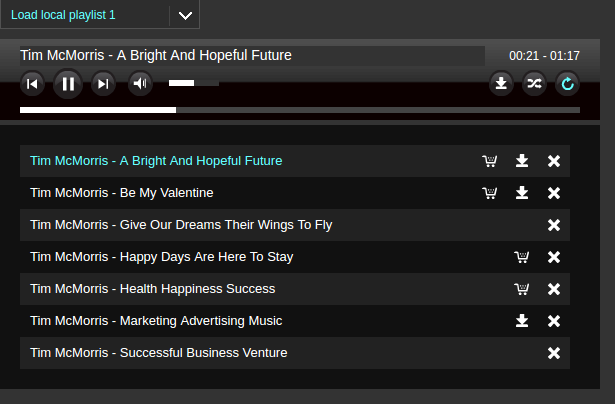This screenshot has width=615, height=404.
Task: Download Marketing Advertising Music track
Action: point(522,321)
